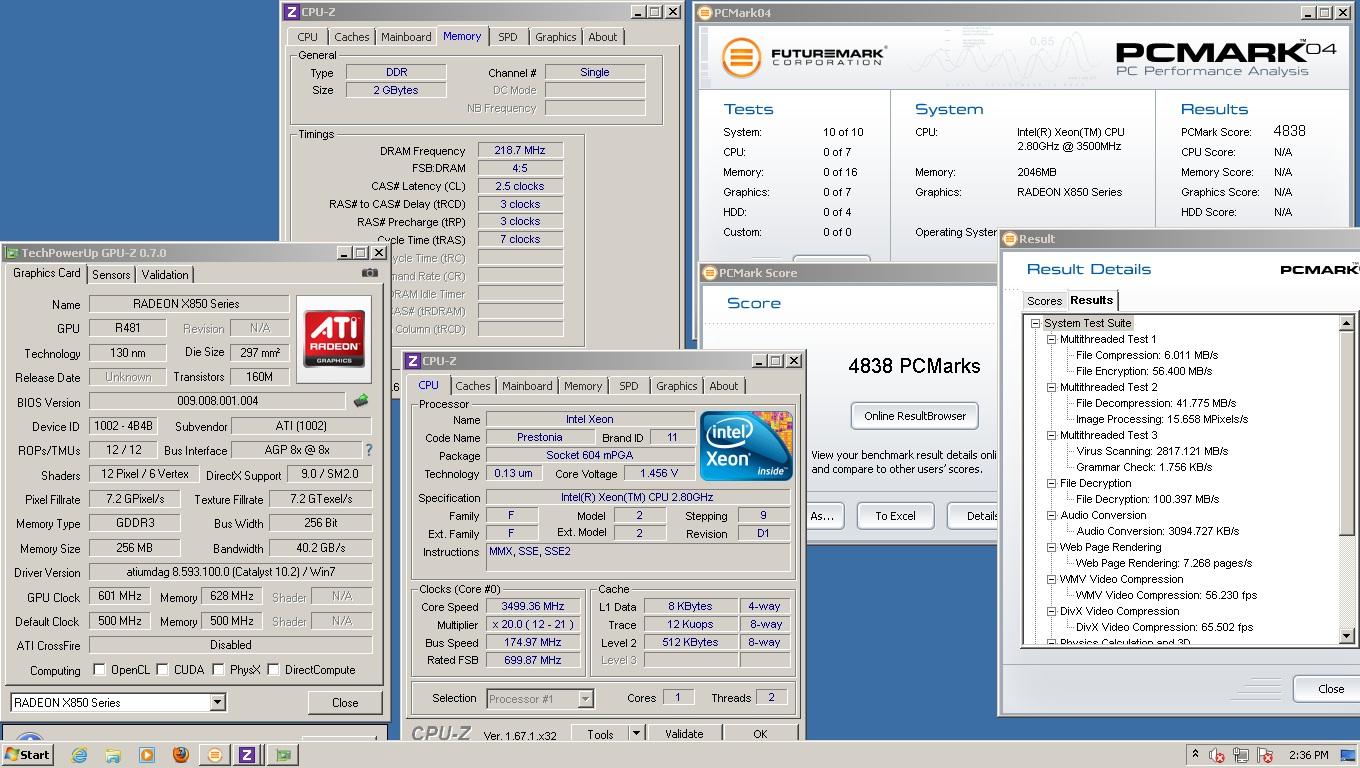1360x768 pixels.
Task: Click the Core Speed value field 3499.36 MHz
Action: pyautogui.click(x=534, y=606)
